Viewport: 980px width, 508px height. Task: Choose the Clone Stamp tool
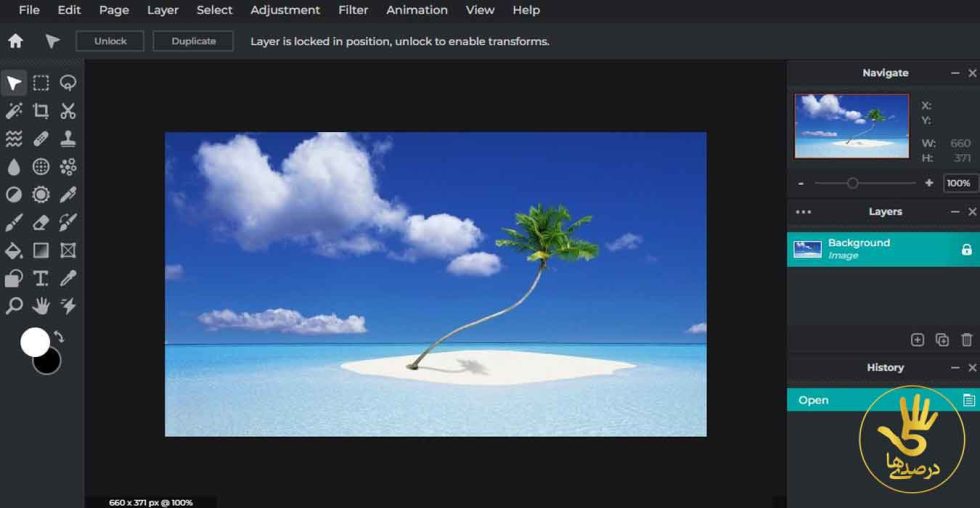tap(68, 139)
